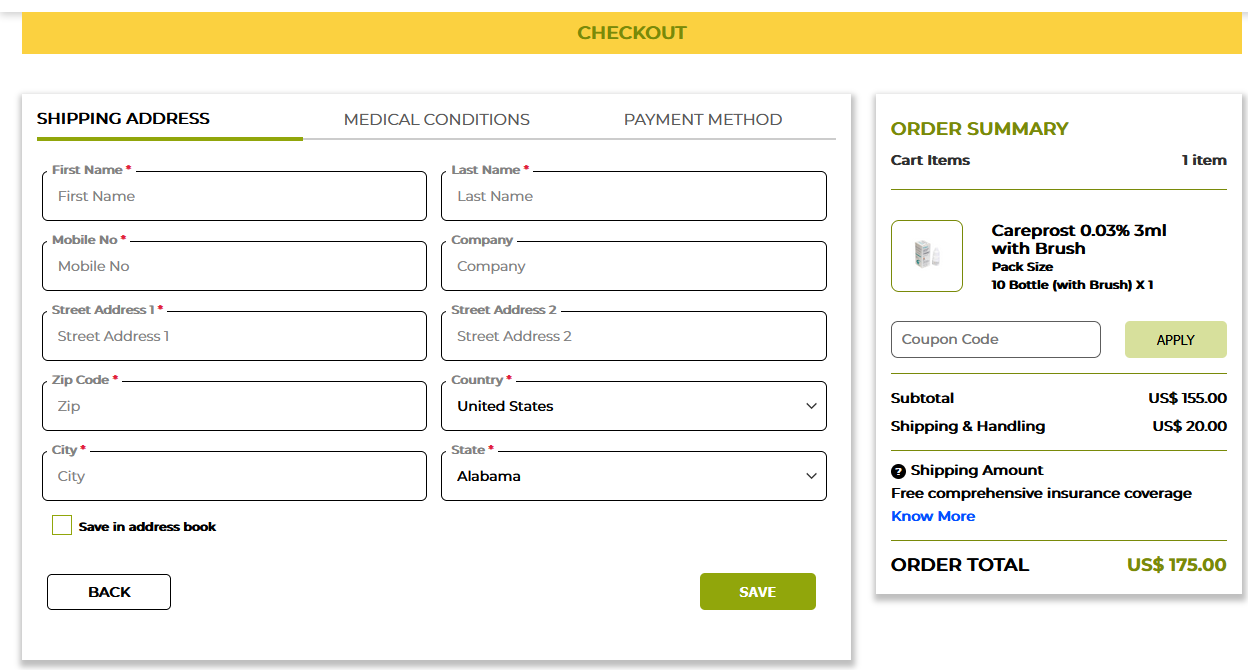This screenshot has width=1248, height=670.
Task: Focus the First Name input field
Action: [234, 197]
